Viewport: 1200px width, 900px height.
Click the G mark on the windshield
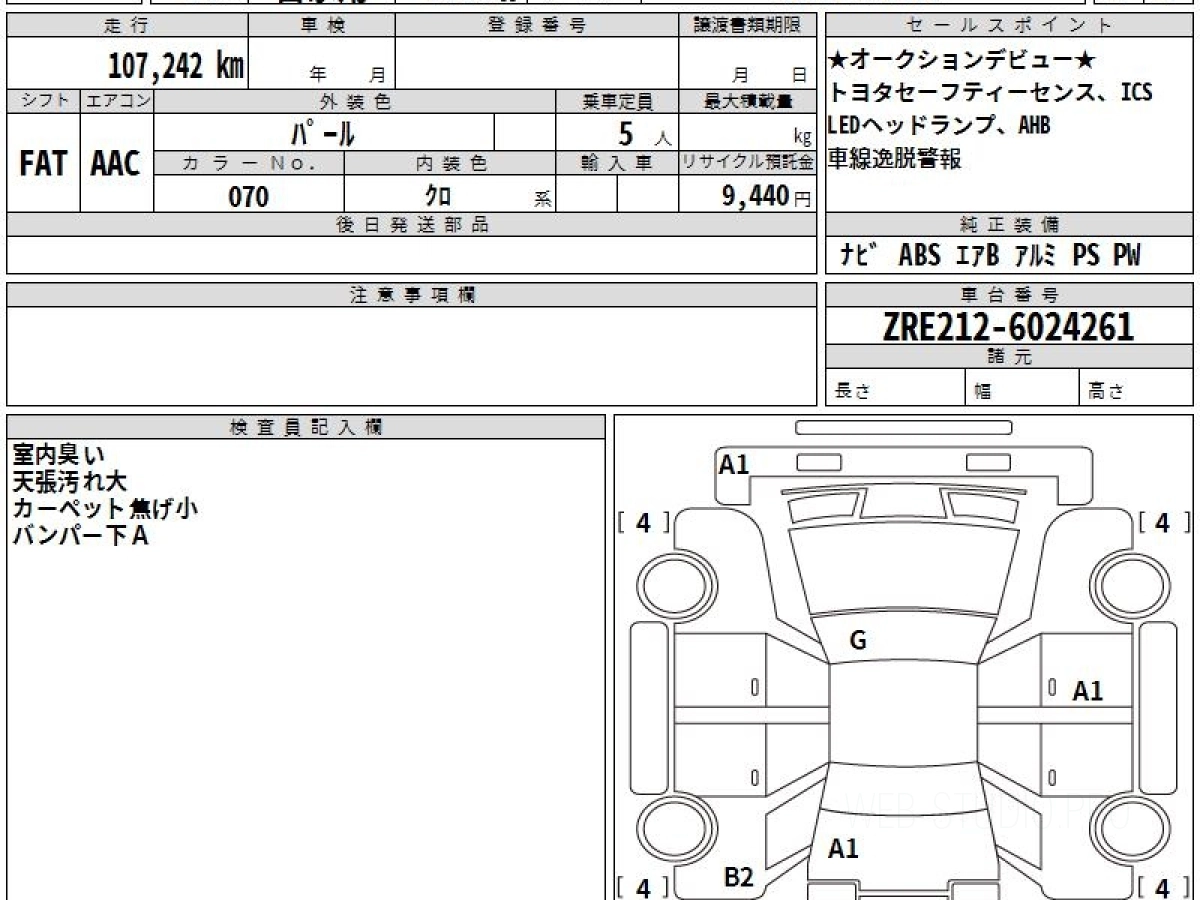[857, 642]
